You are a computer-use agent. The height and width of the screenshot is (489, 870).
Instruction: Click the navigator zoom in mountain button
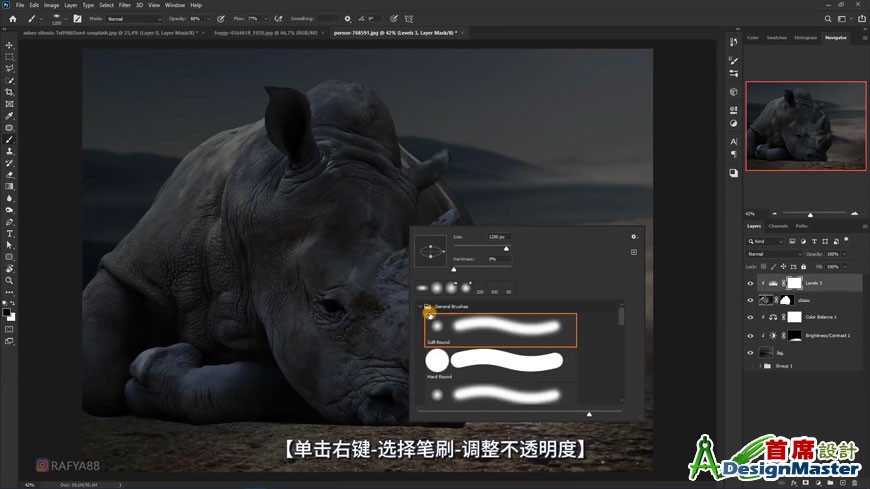854,214
